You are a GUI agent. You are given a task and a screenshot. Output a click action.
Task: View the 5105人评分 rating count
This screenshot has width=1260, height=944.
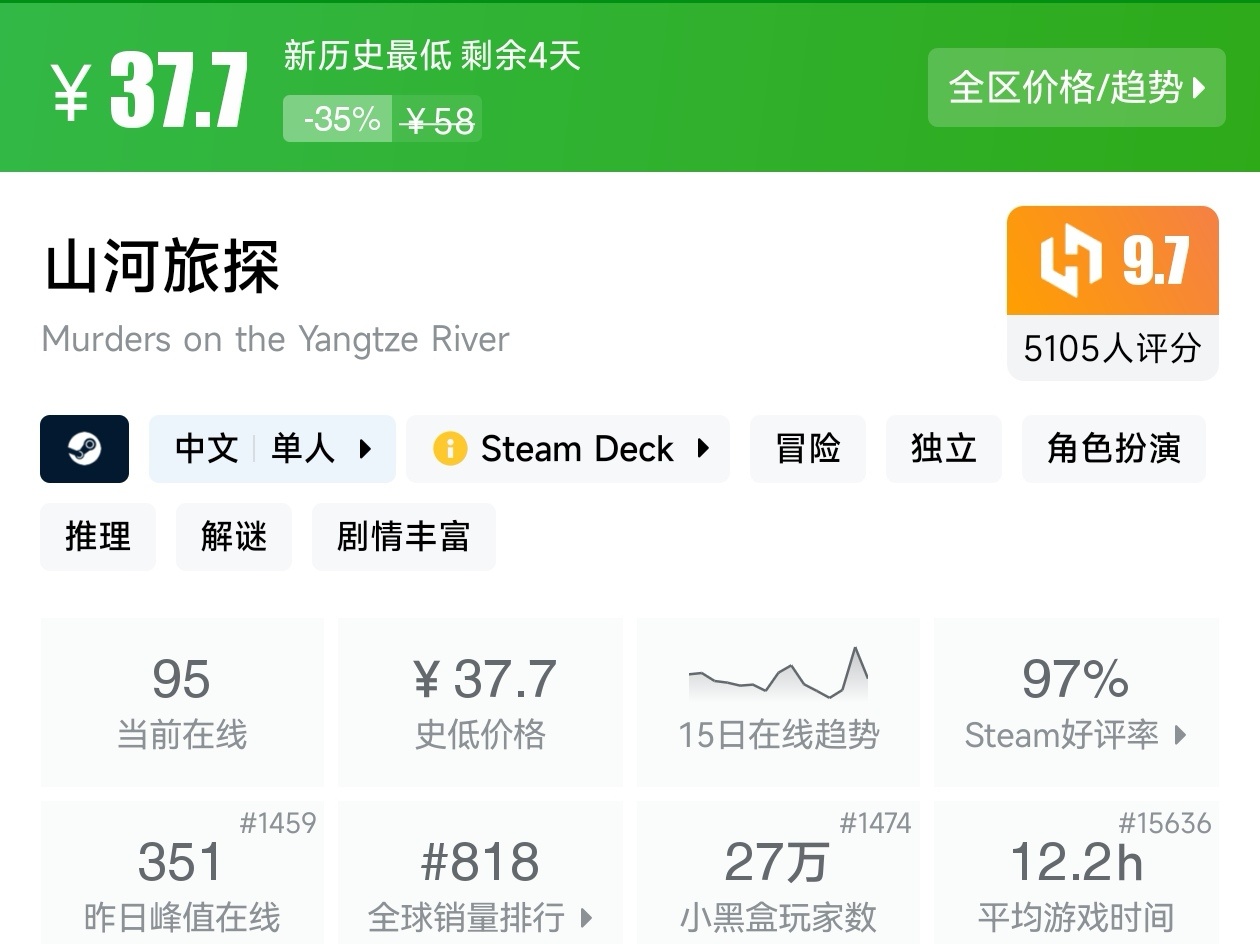(1113, 348)
